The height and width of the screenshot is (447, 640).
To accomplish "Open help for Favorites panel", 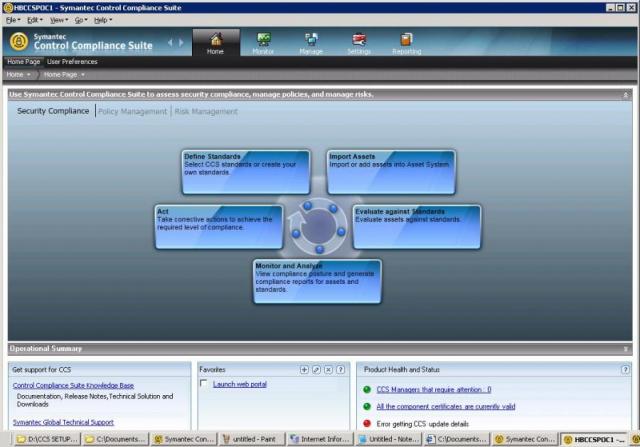I will click(340, 369).
